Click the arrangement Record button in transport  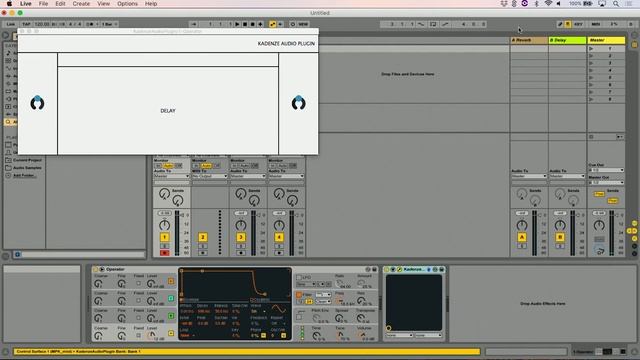click(x=253, y=24)
